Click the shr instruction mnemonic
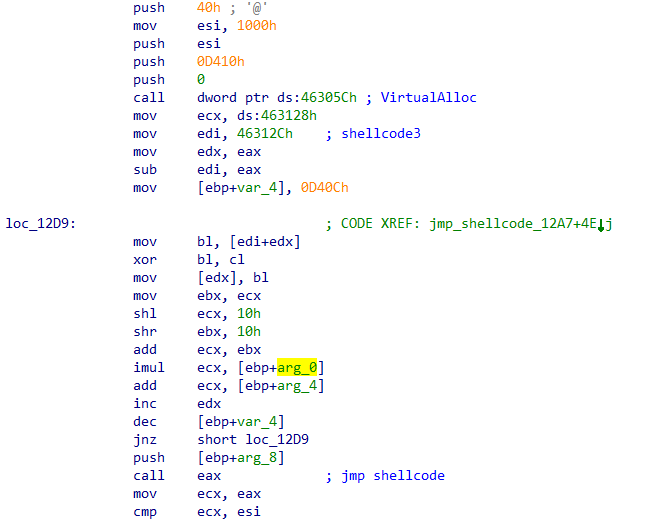The height and width of the screenshot is (522, 645). [145, 332]
